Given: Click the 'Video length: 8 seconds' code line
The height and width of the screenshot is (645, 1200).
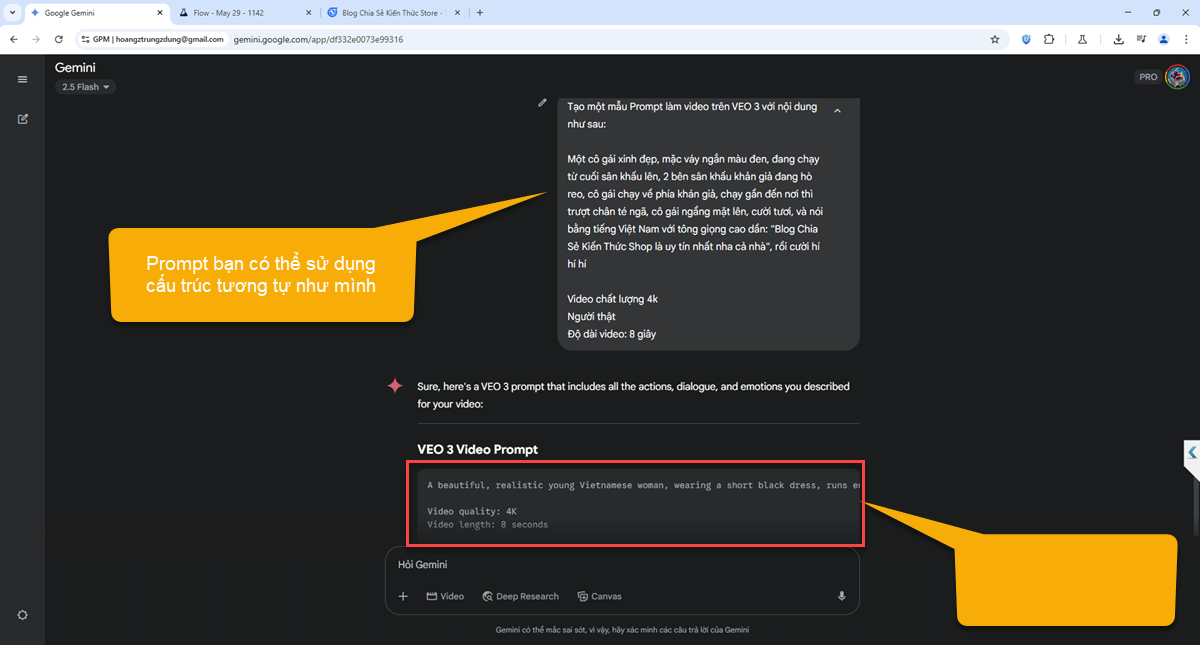Looking at the screenshot, I should tap(487, 524).
